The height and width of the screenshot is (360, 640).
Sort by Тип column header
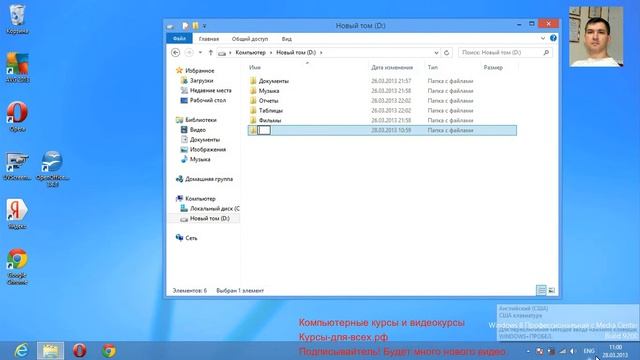[x=433, y=67]
